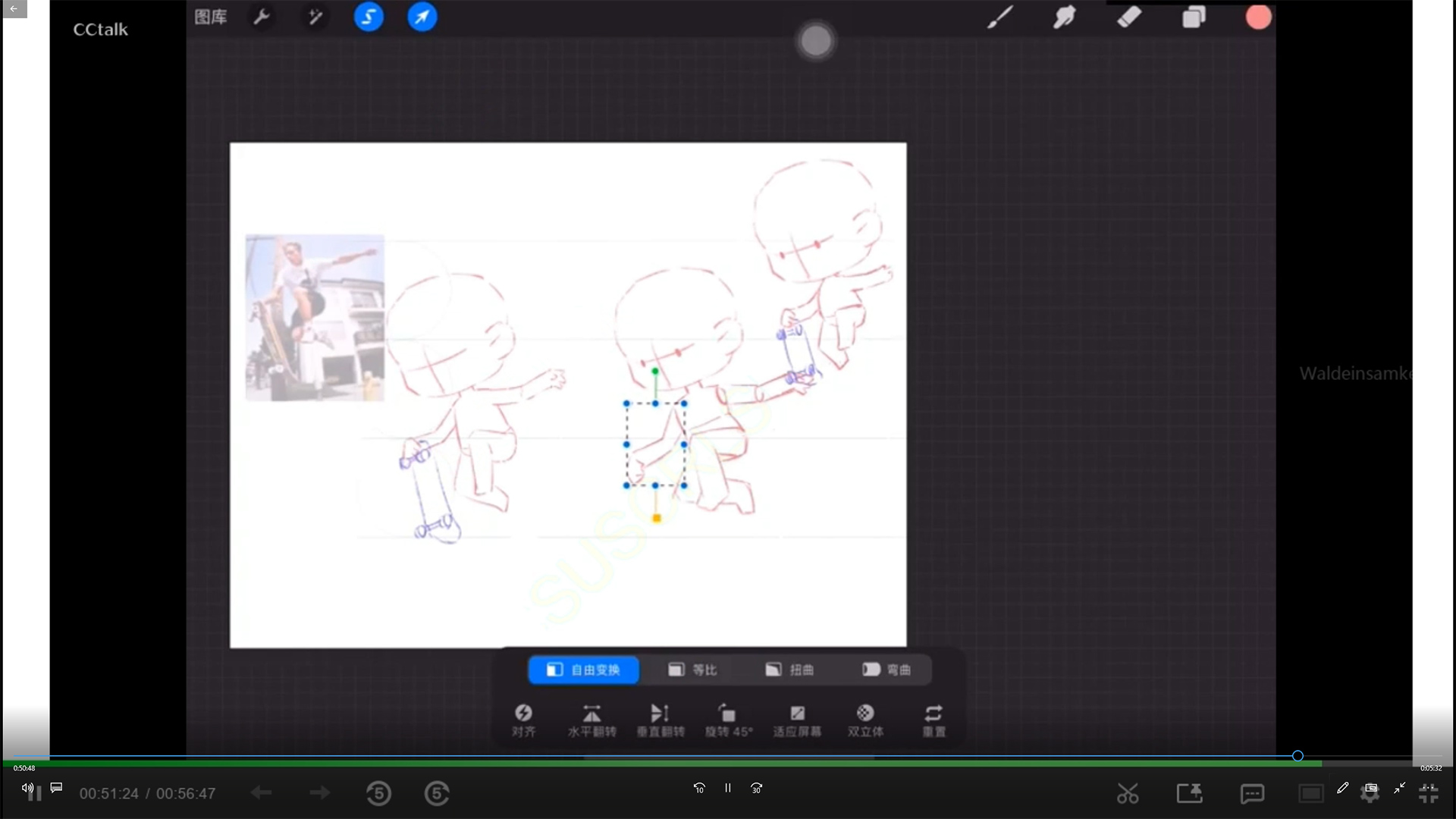Click 水平翻转 flip horizontal

point(591,720)
